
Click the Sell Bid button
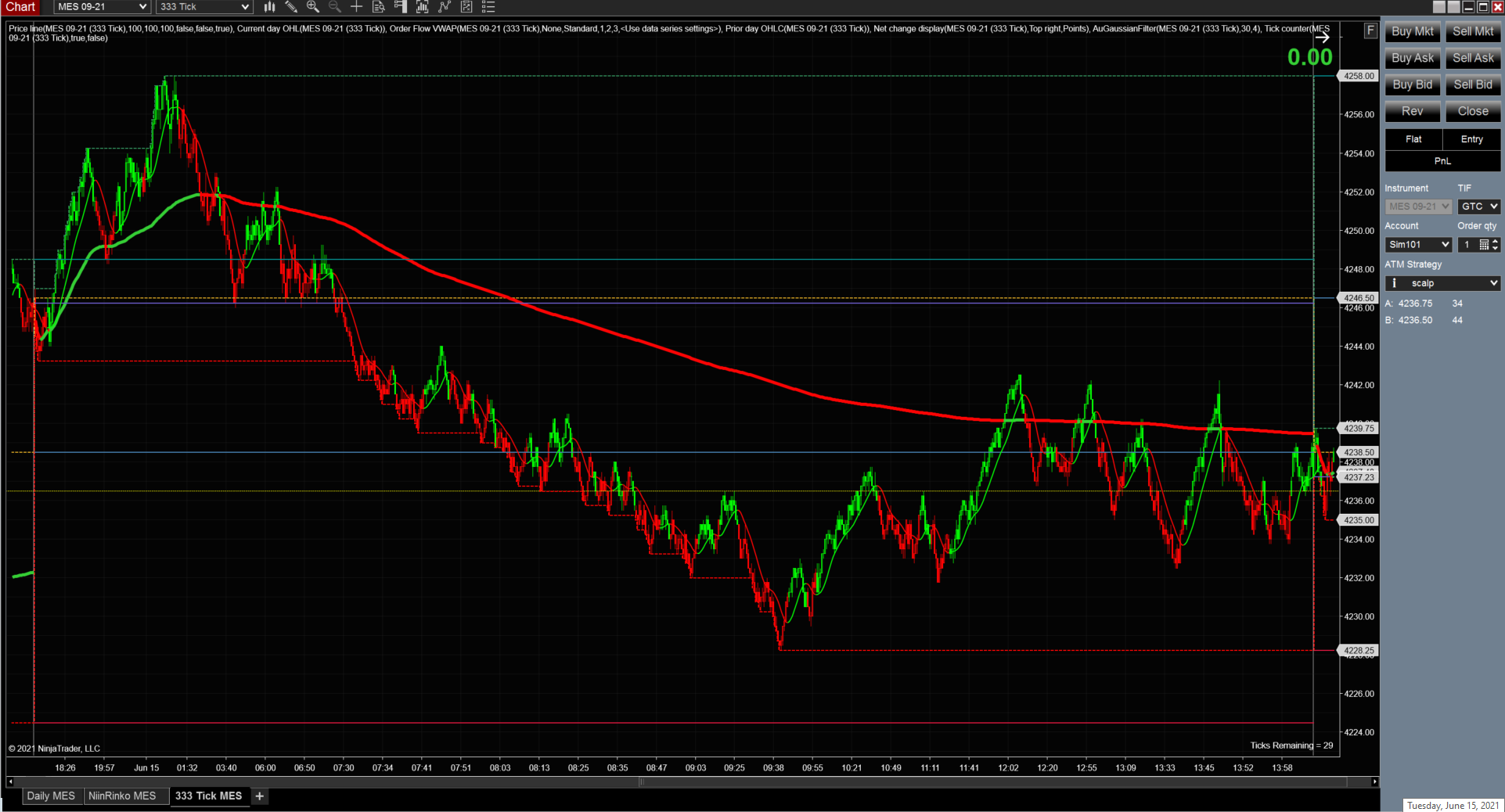1473,84
